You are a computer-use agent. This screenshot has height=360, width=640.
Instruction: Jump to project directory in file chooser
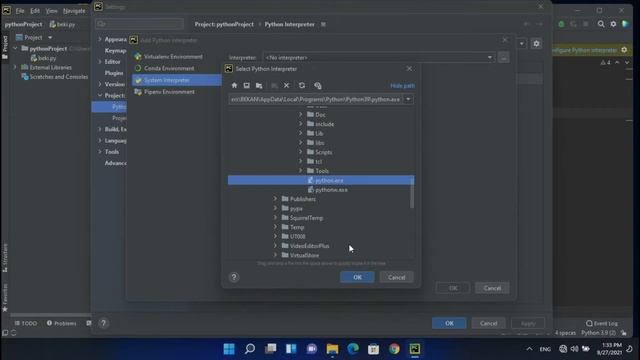click(259, 86)
